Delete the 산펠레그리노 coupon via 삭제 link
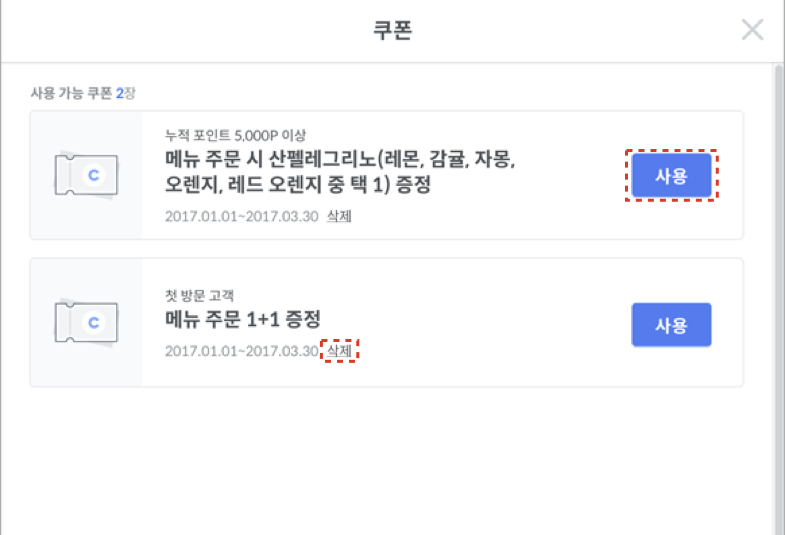The width and height of the screenshot is (785, 535). click(x=339, y=216)
